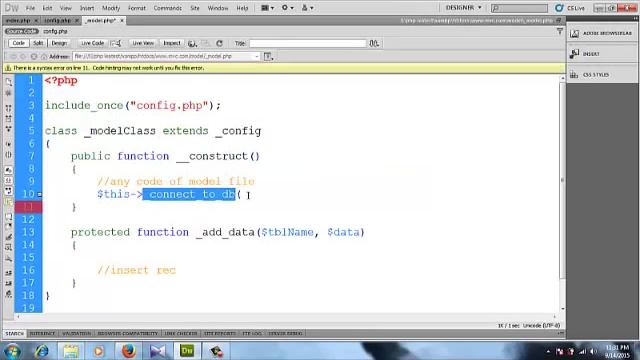Expand the Address field dropdown arrow
This screenshot has height=360, width=640.
tap(257, 56)
